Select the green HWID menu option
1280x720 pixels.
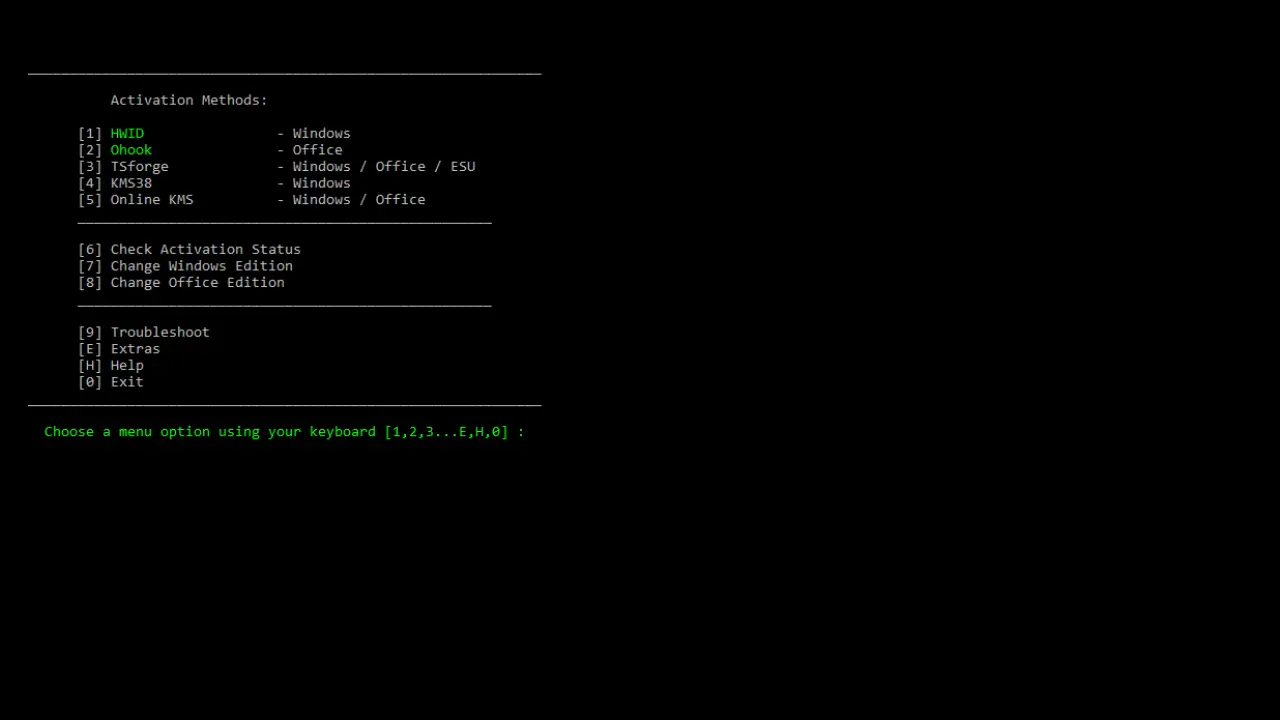point(127,133)
